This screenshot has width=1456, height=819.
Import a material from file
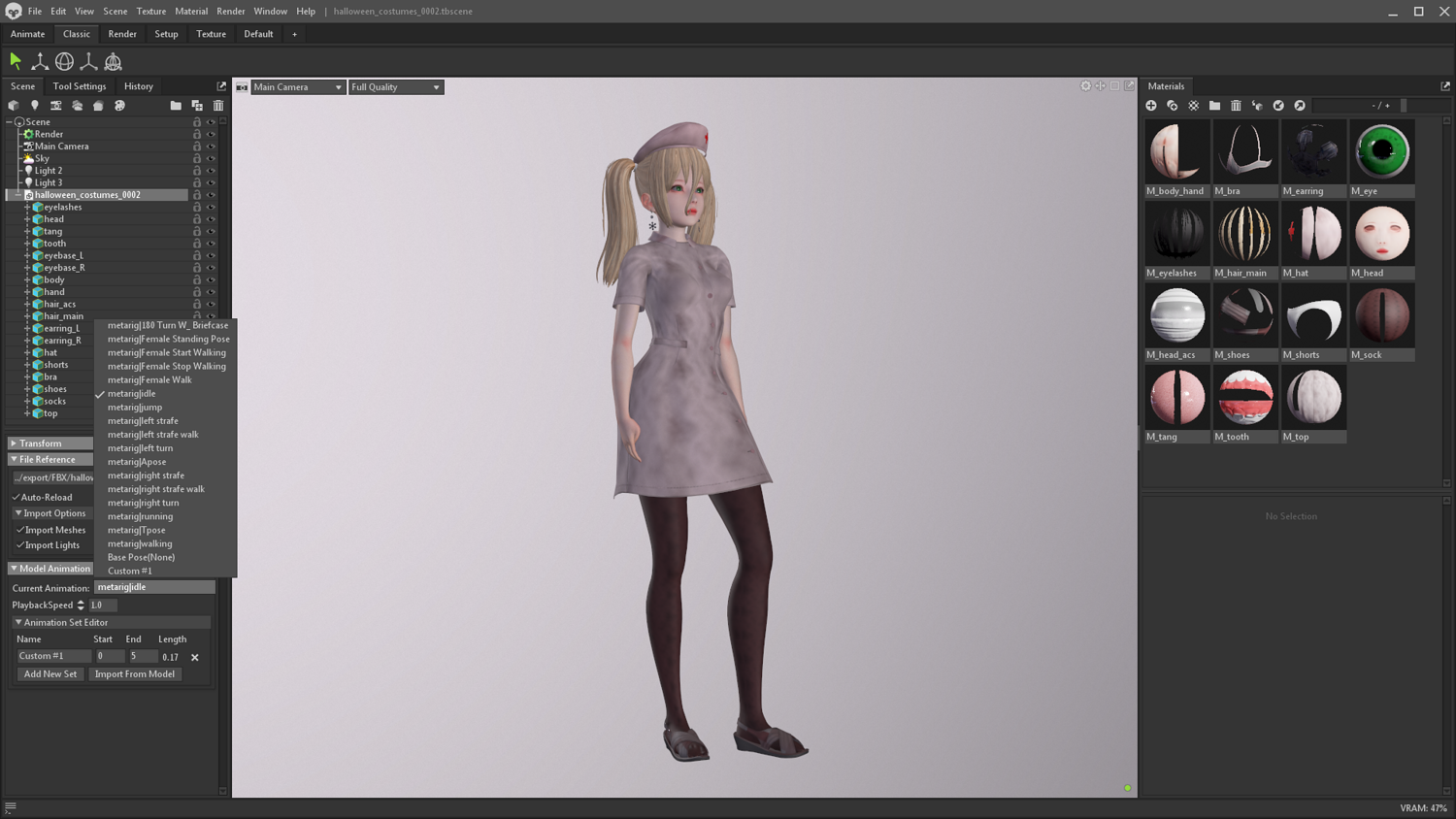[x=1278, y=106]
